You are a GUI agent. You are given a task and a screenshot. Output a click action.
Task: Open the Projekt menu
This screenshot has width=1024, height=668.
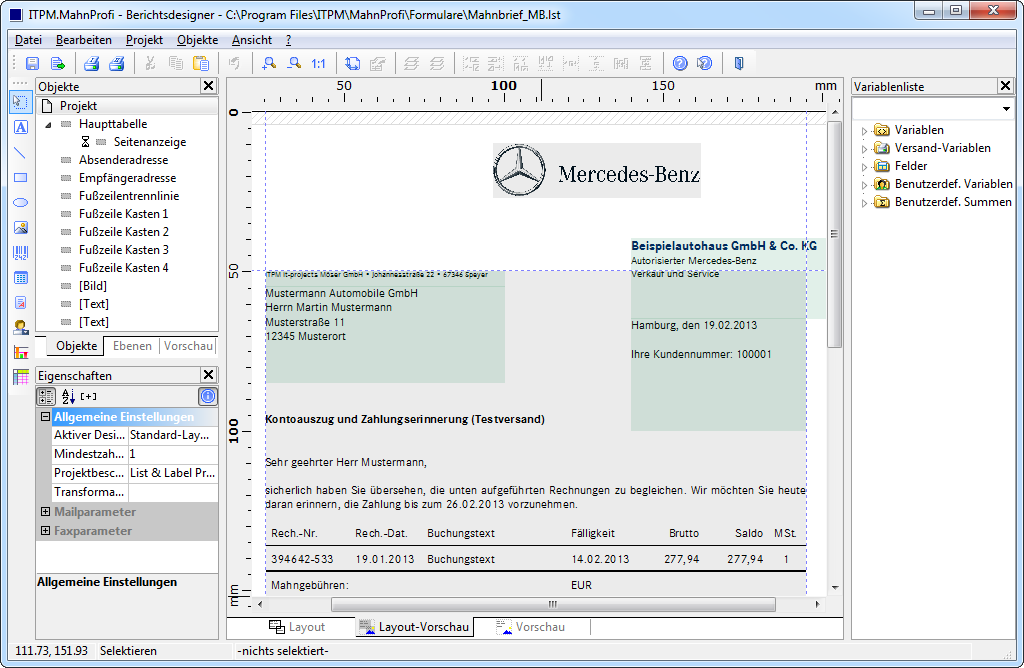tap(144, 40)
